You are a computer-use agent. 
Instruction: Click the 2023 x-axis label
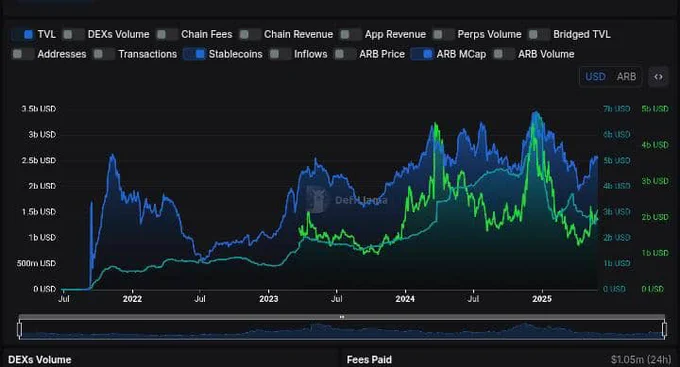point(268,299)
